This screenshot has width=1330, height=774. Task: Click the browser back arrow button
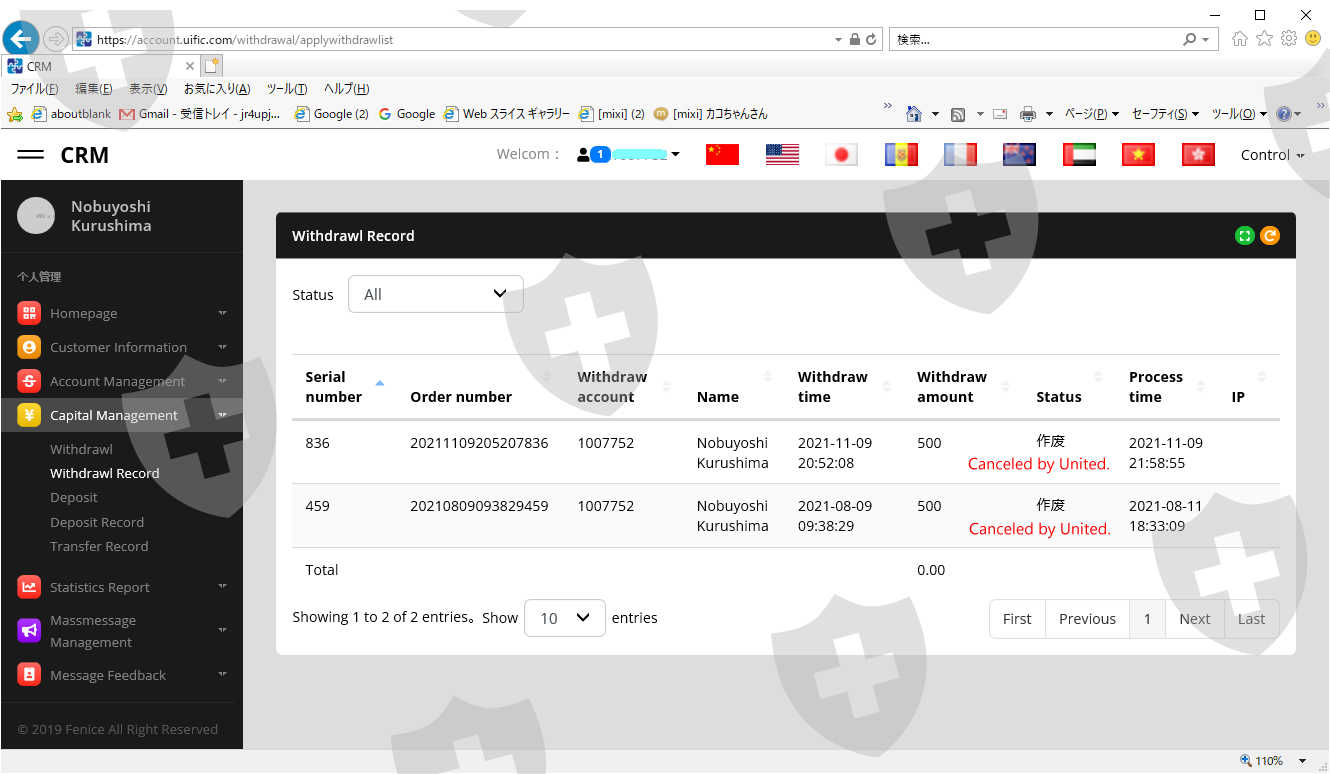coord(21,39)
